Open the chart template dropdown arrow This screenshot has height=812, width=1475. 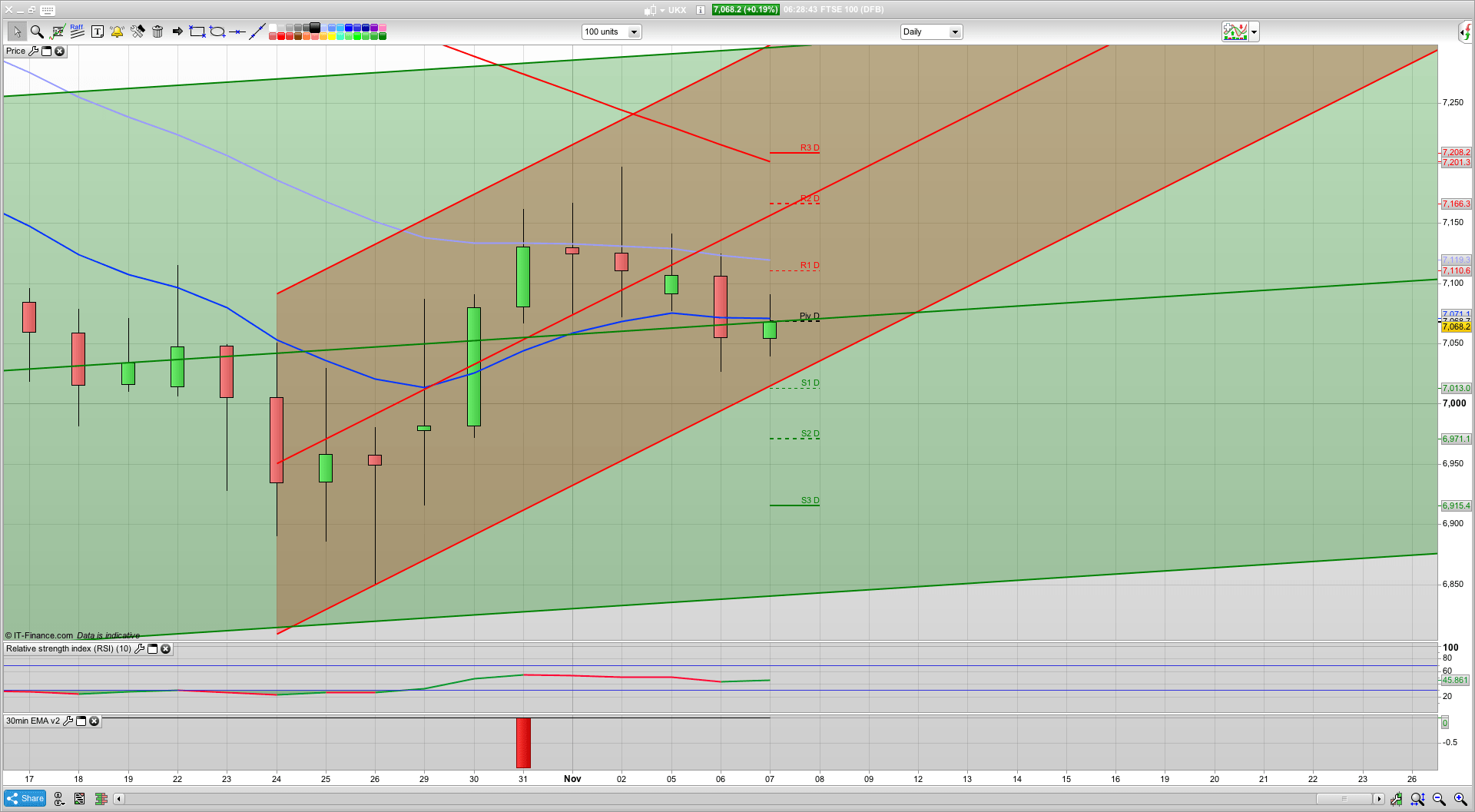click(1254, 31)
